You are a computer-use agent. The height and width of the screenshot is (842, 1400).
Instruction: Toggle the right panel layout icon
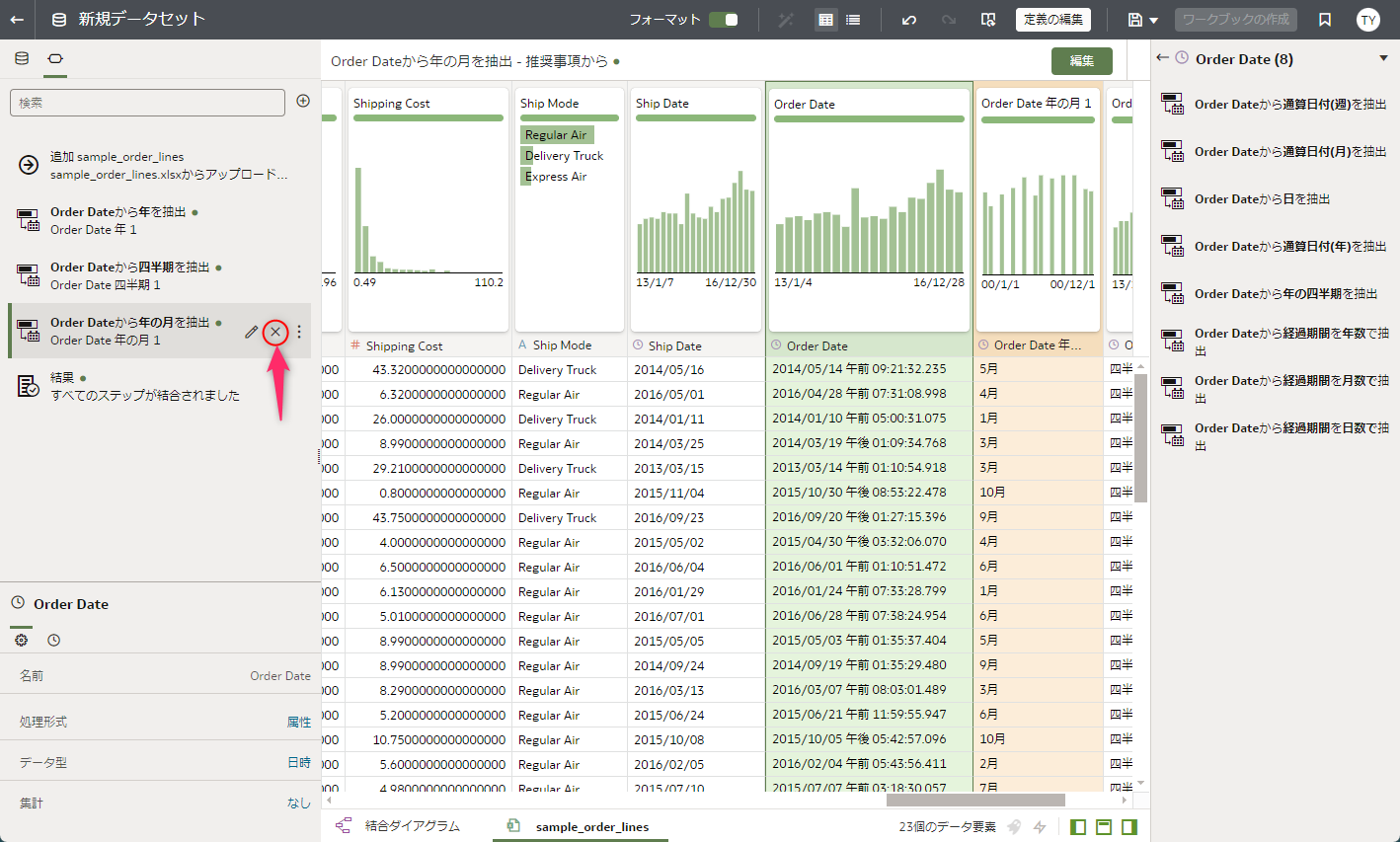tap(1129, 827)
